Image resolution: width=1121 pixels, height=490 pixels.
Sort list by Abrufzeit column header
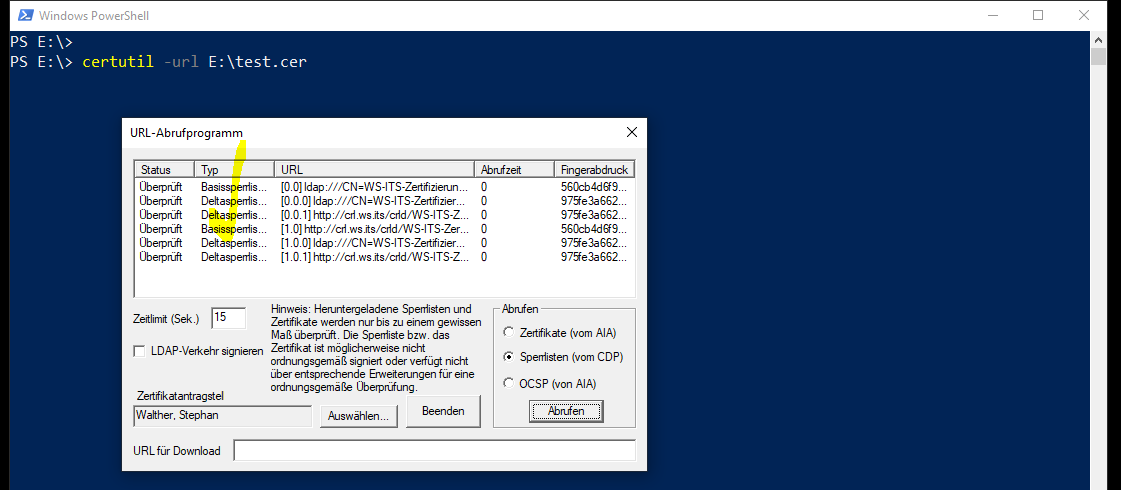[x=515, y=170]
